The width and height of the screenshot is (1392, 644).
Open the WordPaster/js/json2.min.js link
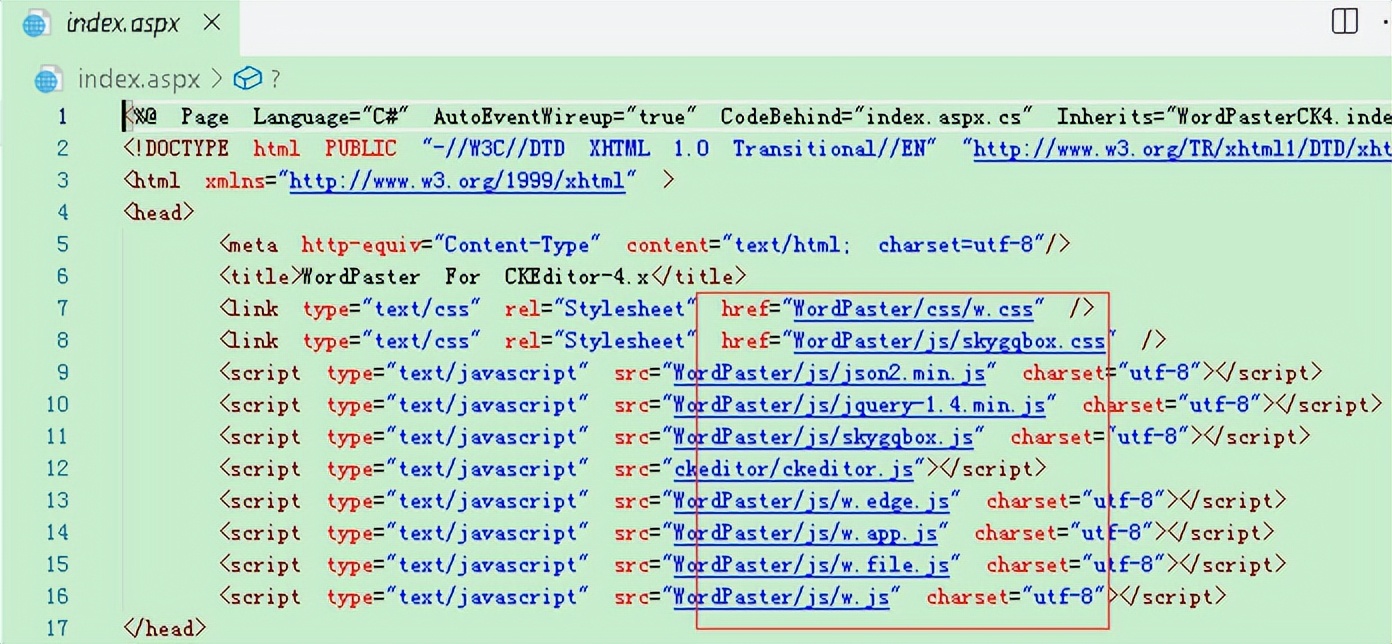(x=829, y=373)
